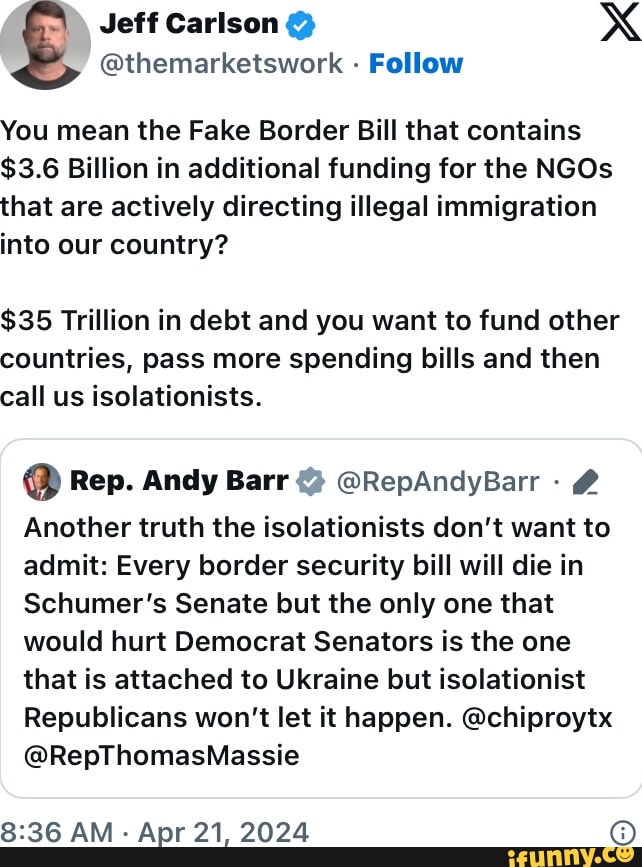Viewport: 642px width, 867px height.
Task: Open the Jeff Carlson display name
Action: (191, 24)
